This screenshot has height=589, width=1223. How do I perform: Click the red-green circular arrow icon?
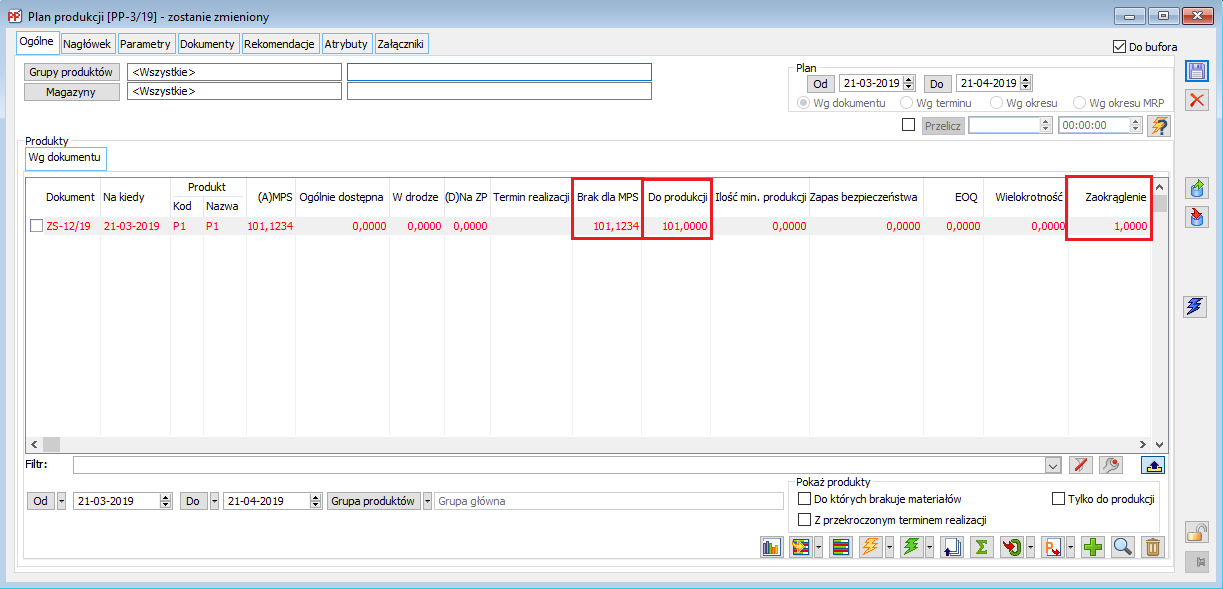[1011, 547]
